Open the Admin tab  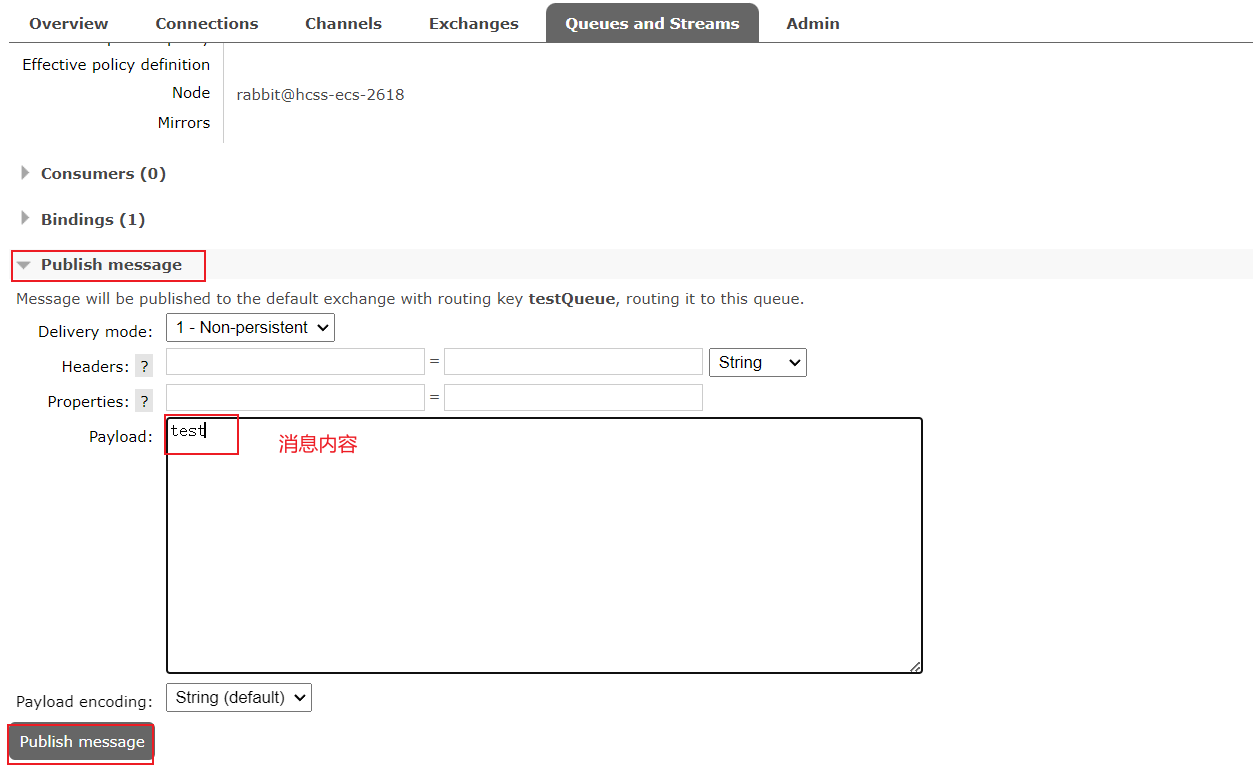[812, 22]
